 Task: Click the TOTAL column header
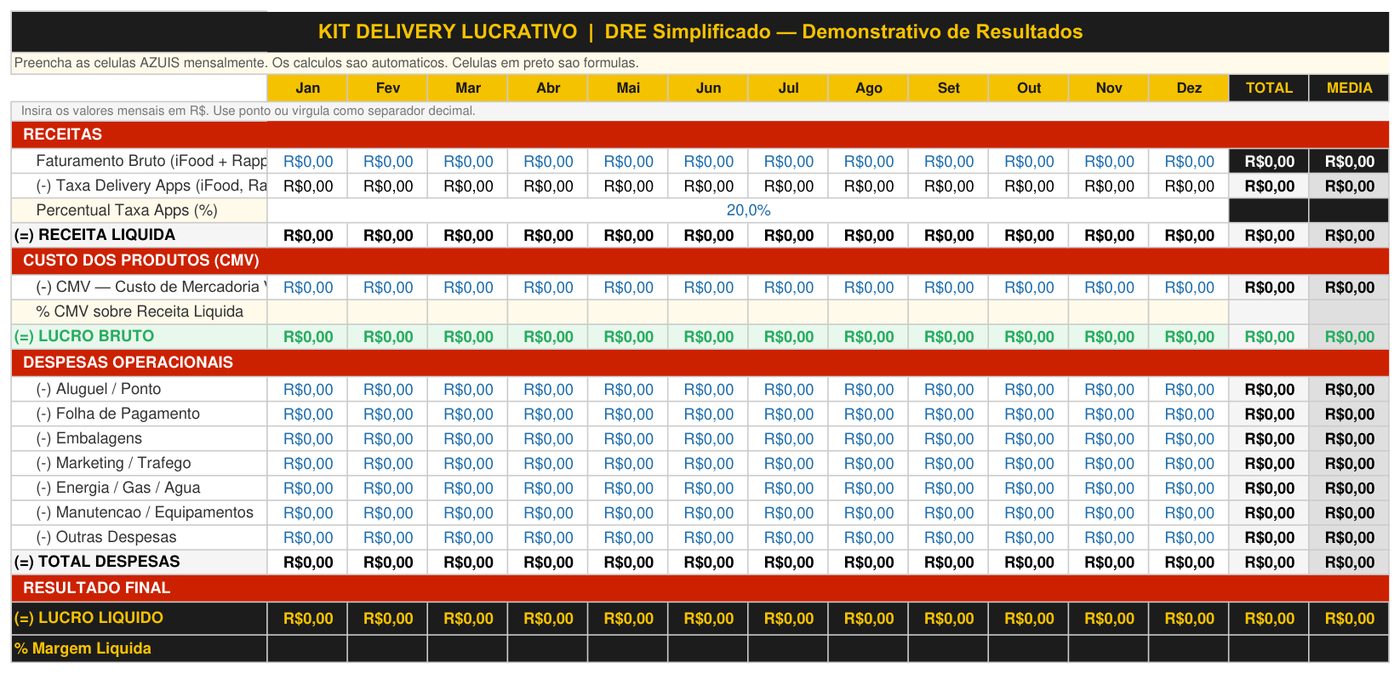click(x=1269, y=88)
